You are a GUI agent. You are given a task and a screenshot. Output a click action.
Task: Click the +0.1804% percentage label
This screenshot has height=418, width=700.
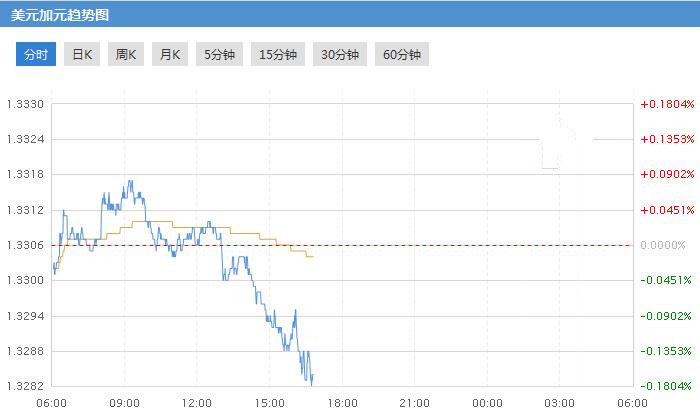[x=667, y=104]
